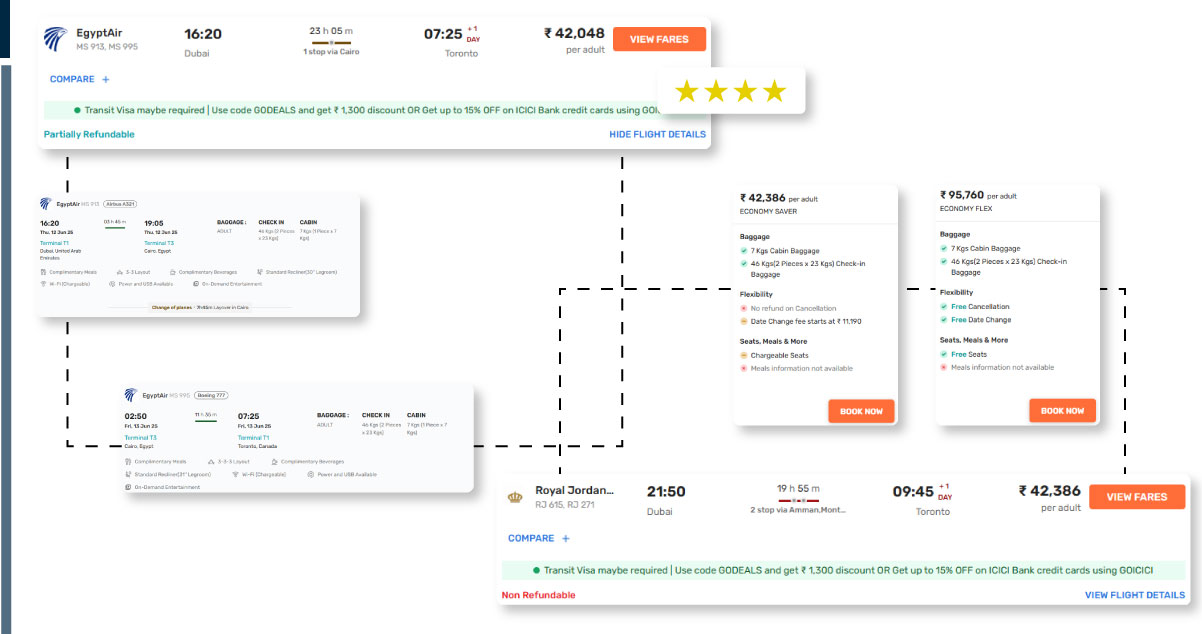This screenshot has height=634, width=1202.
Task: Toggle the 7 Kgs Cabin Baggage checkmark
Action: pyautogui.click(x=744, y=250)
